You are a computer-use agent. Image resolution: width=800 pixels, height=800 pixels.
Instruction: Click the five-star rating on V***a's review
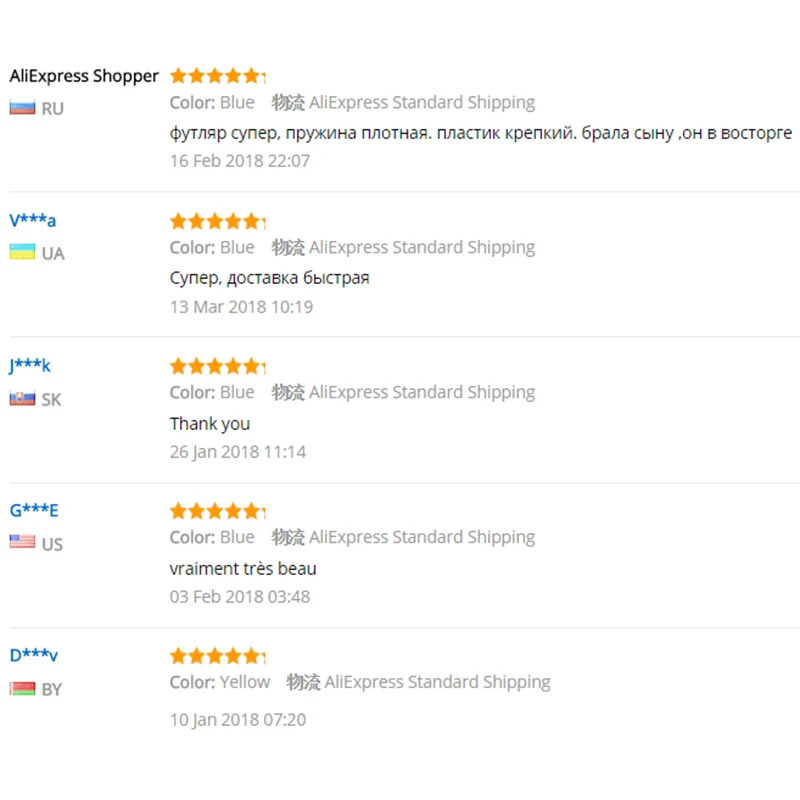217,221
